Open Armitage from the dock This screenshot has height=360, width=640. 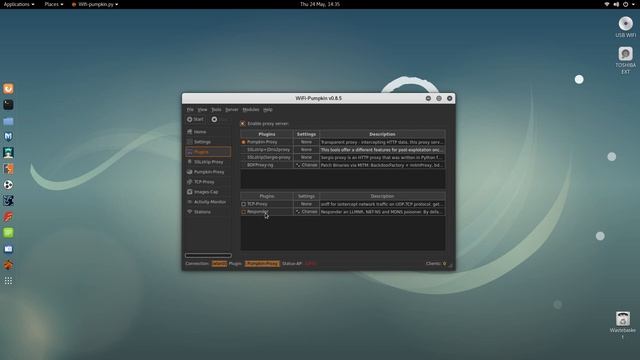[8, 153]
